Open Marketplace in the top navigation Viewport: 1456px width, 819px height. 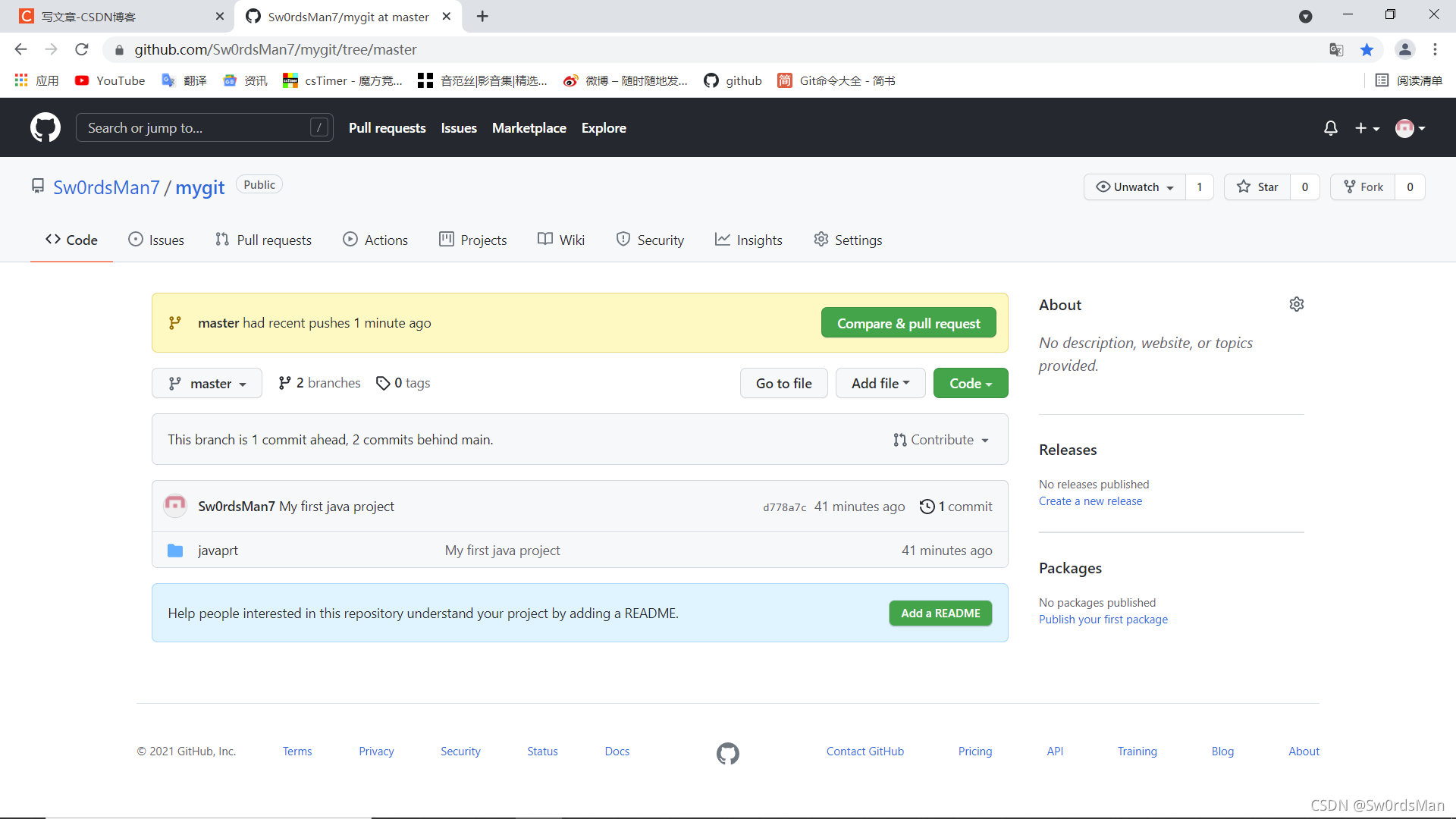529,128
